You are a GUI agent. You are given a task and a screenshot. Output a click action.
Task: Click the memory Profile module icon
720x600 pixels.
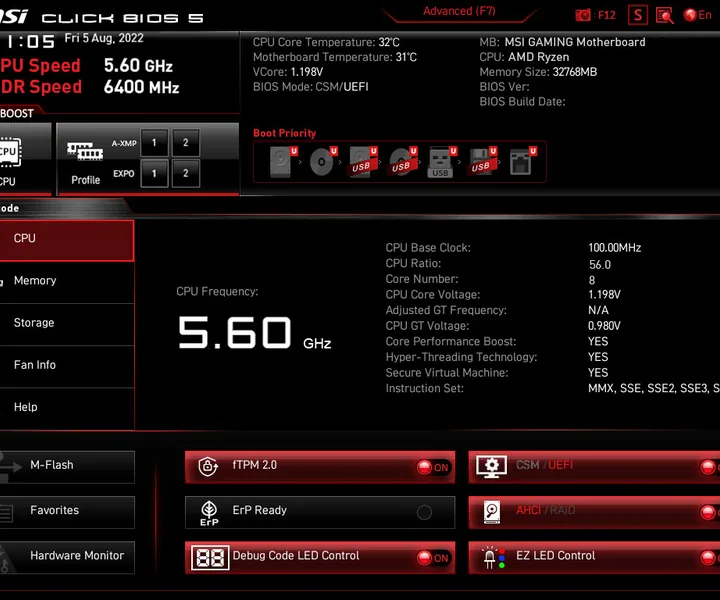tap(85, 151)
